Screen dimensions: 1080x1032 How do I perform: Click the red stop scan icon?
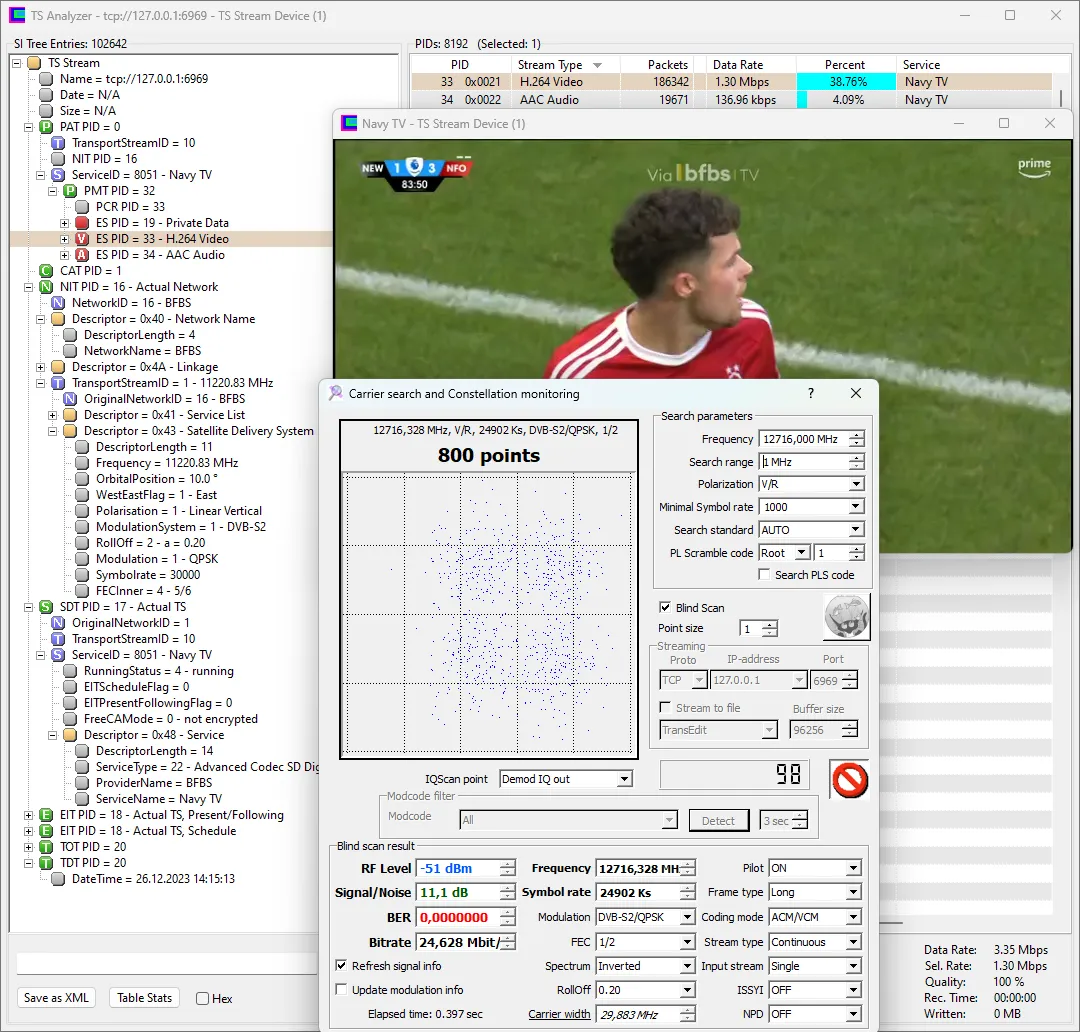849,779
